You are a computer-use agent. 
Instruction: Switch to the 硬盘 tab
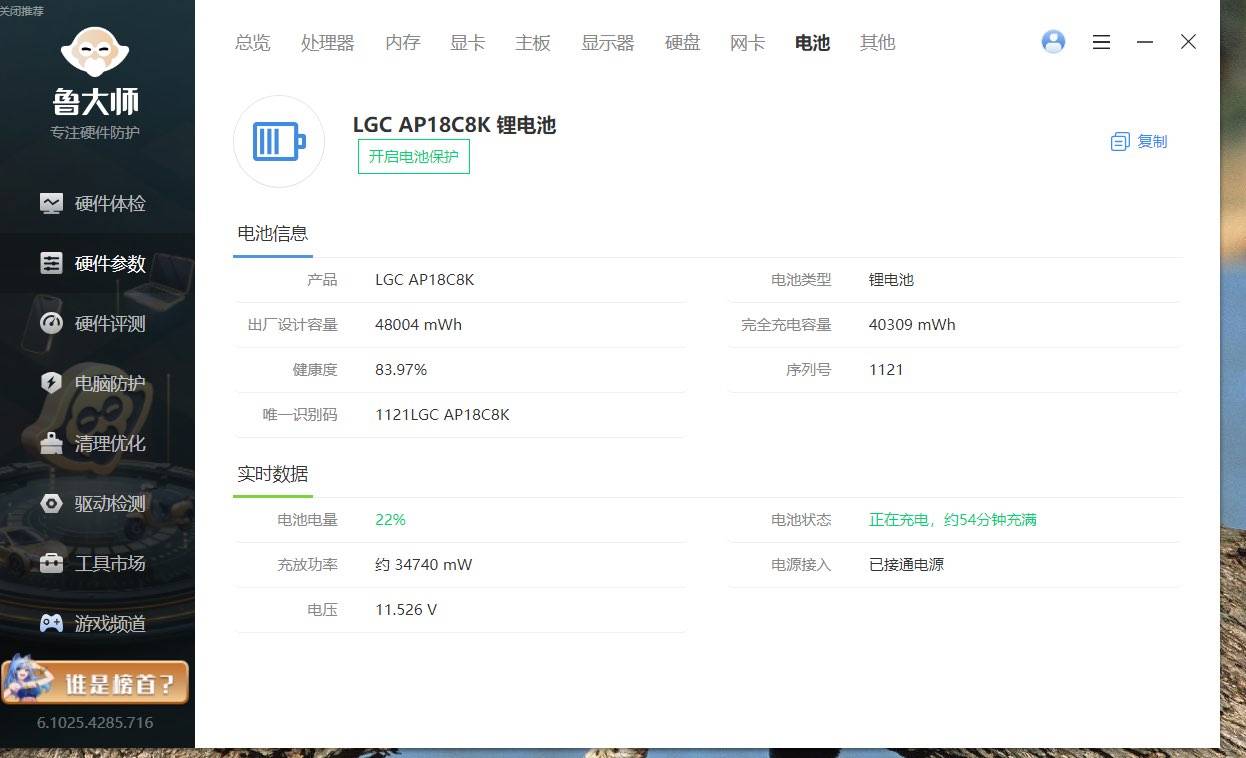[x=683, y=43]
